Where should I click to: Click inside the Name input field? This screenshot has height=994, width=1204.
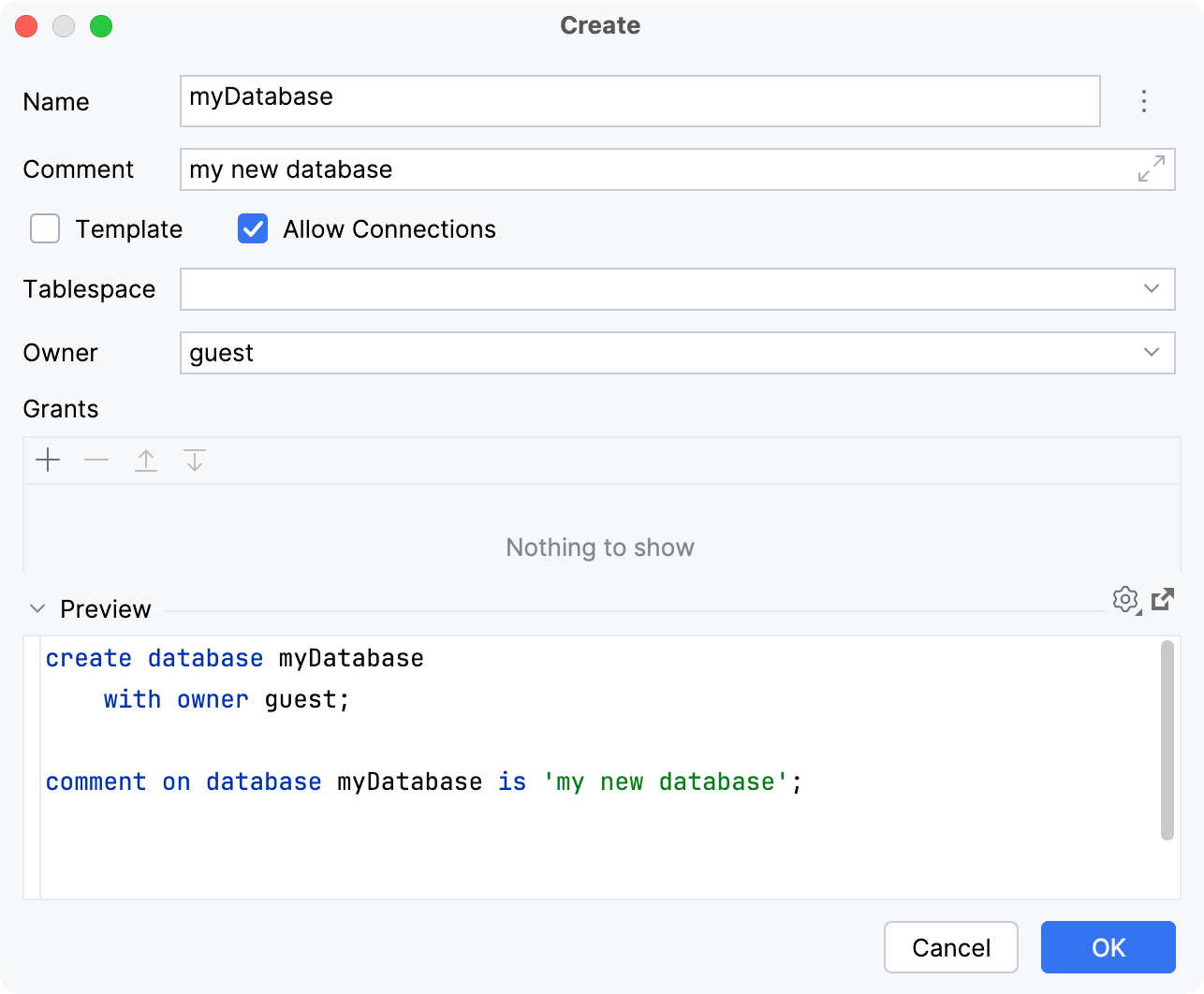click(x=562, y=101)
